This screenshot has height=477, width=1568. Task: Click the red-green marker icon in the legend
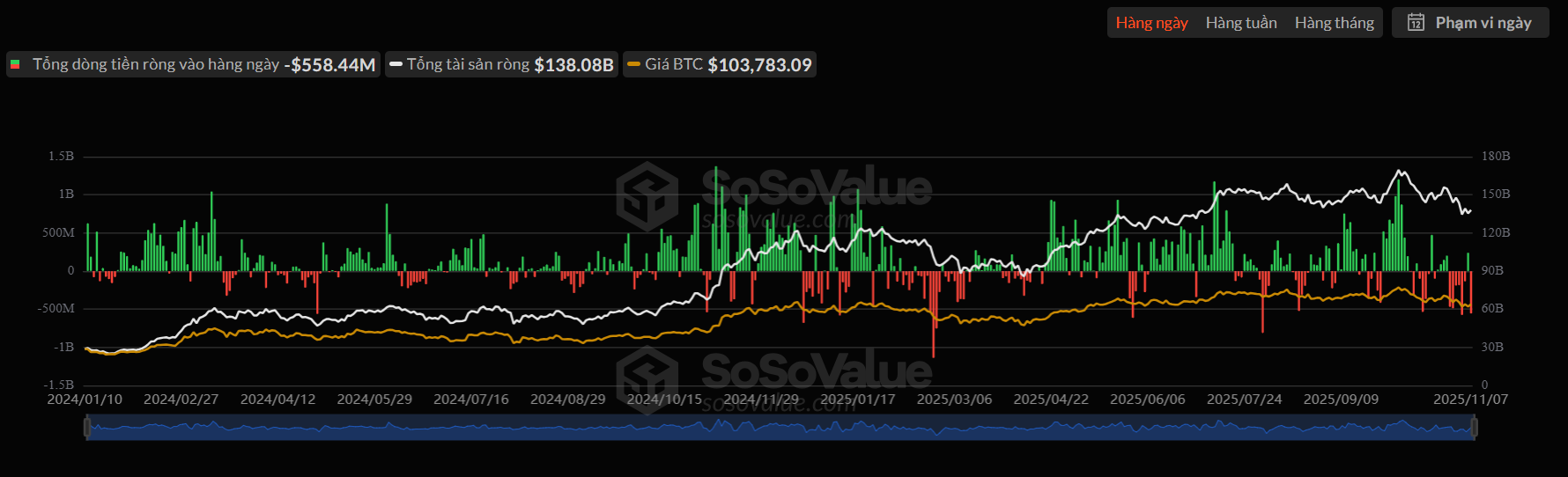click(15, 64)
